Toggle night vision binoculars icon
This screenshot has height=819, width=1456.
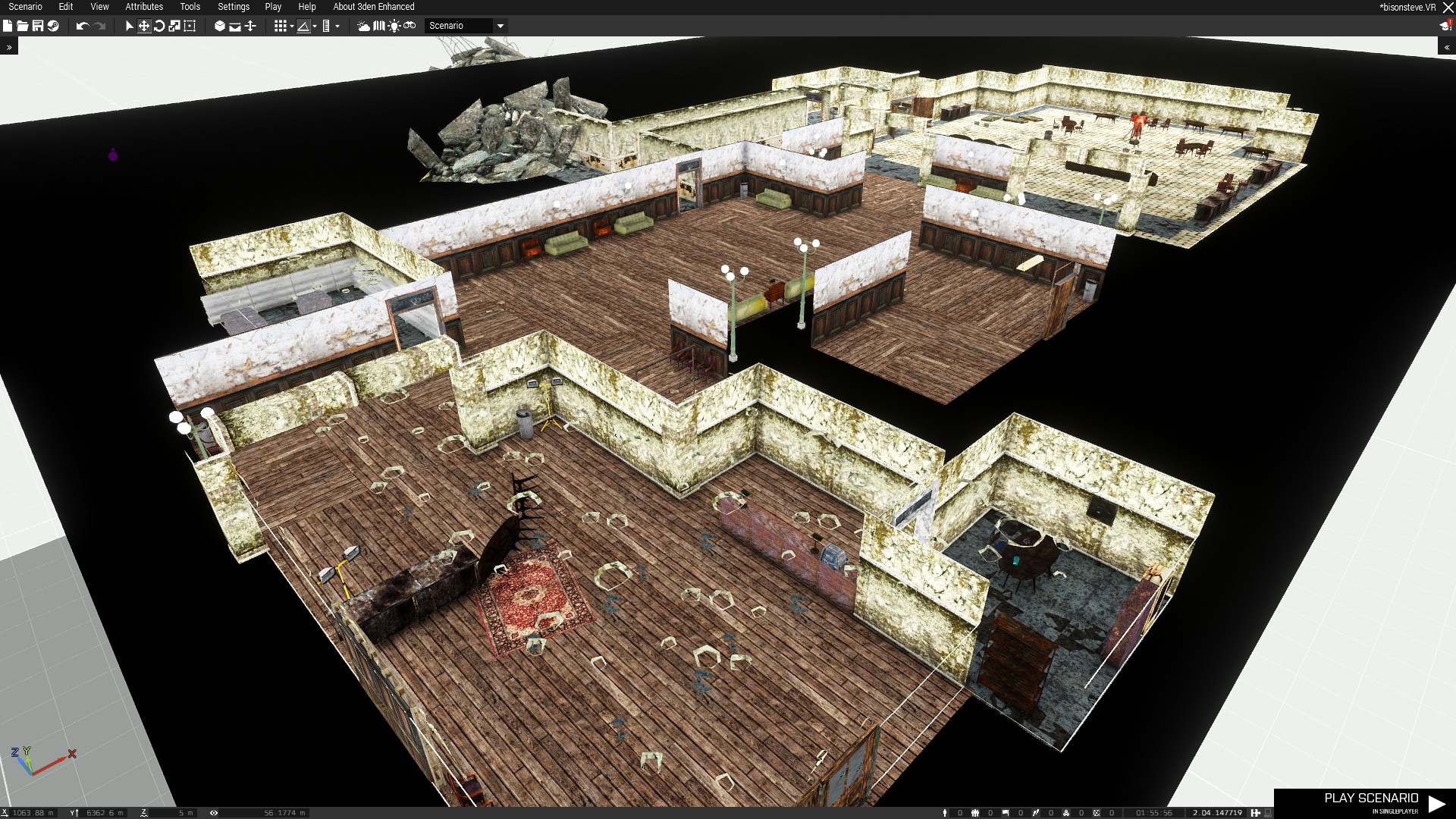point(409,26)
